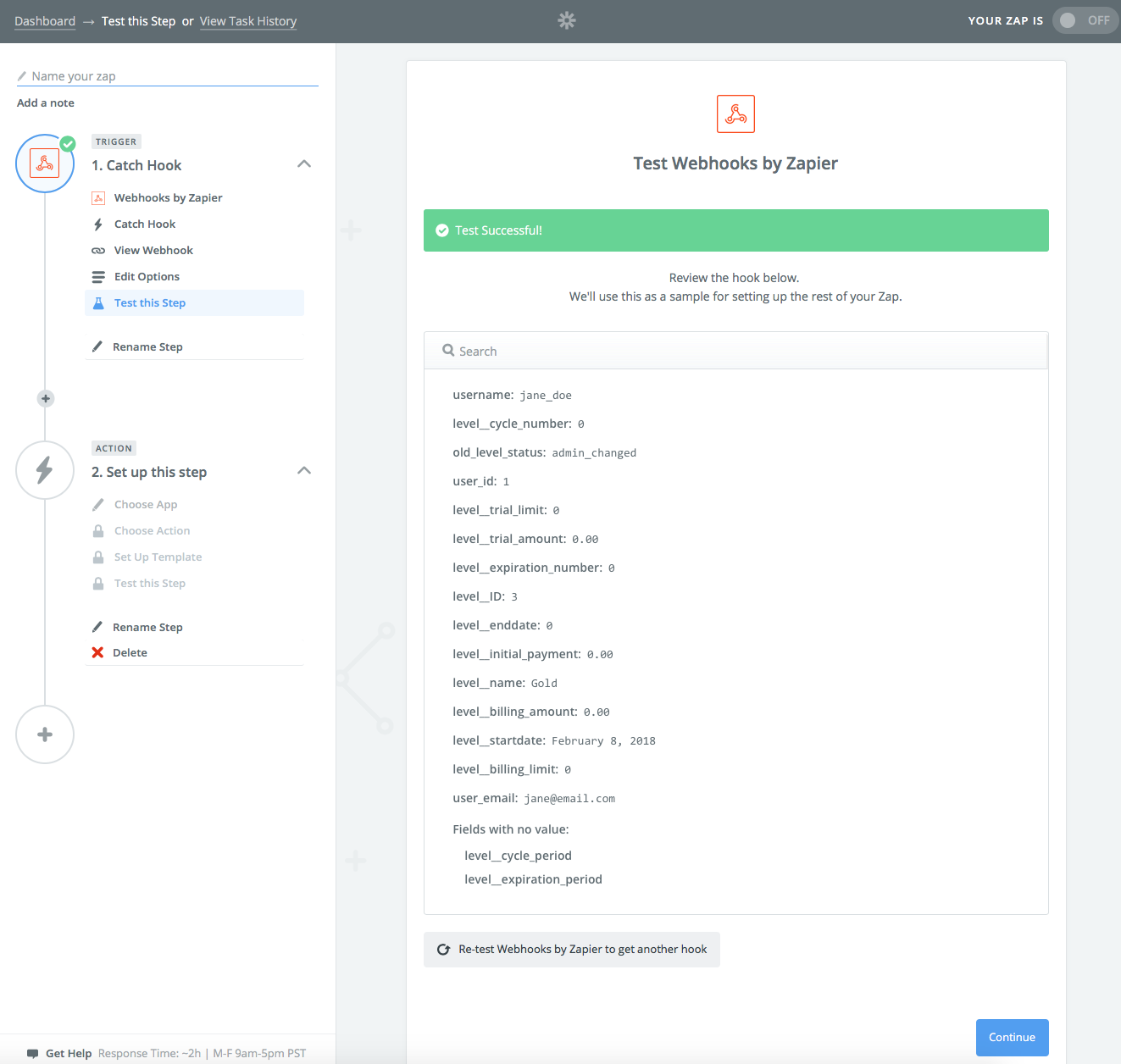Click the pencil icon beside trigger Rename Step
This screenshot has width=1121, height=1064.
click(97, 346)
